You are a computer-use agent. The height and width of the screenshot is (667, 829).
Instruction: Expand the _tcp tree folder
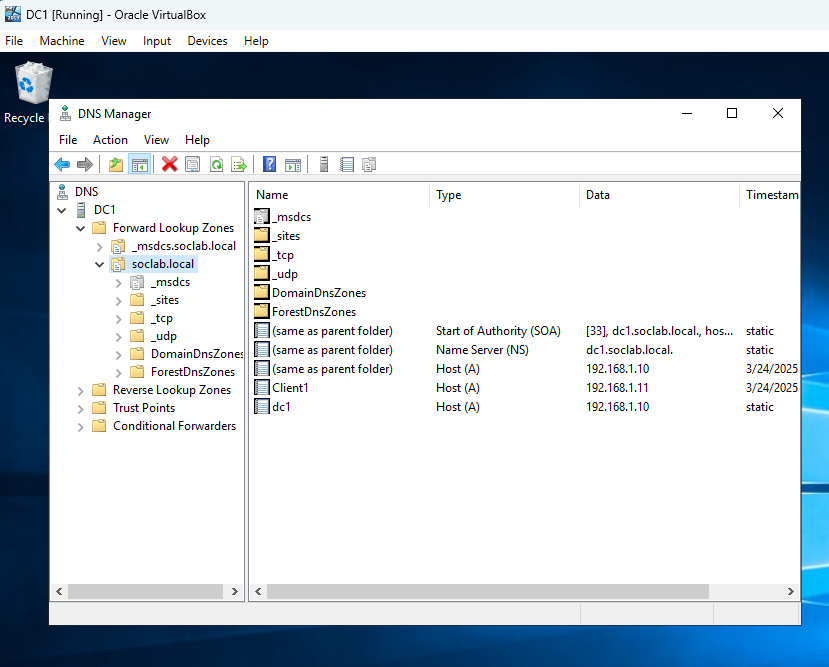click(x=118, y=319)
